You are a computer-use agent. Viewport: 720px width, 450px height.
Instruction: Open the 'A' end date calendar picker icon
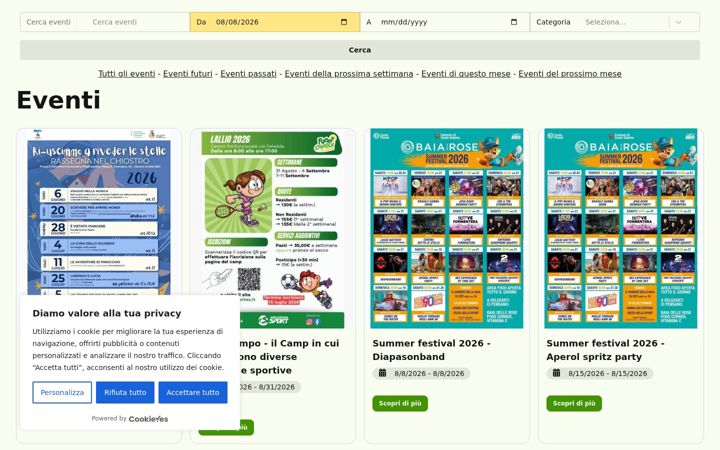click(514, 22)
